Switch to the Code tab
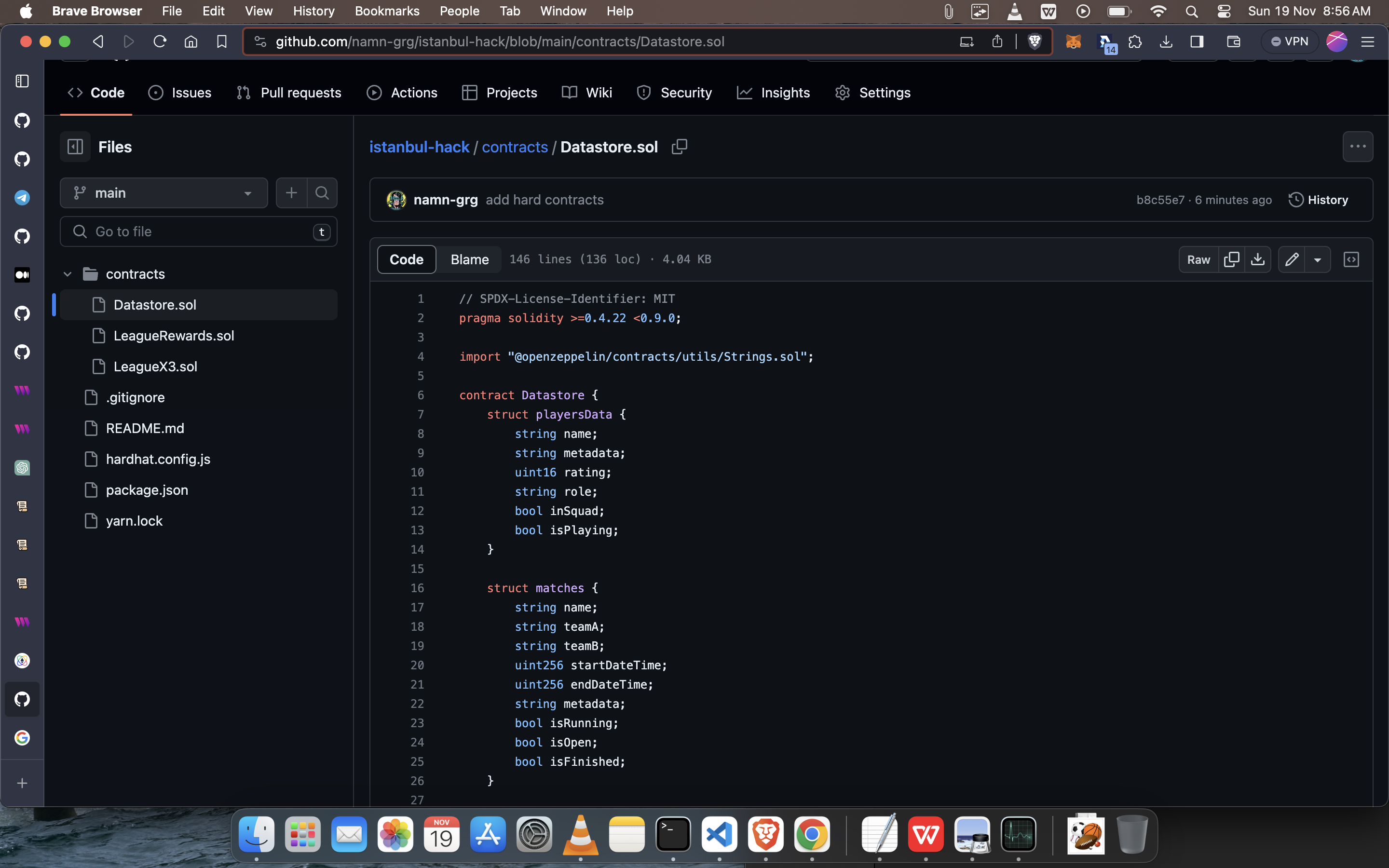This screenshot has height=868, width=1389. (407, 259)
